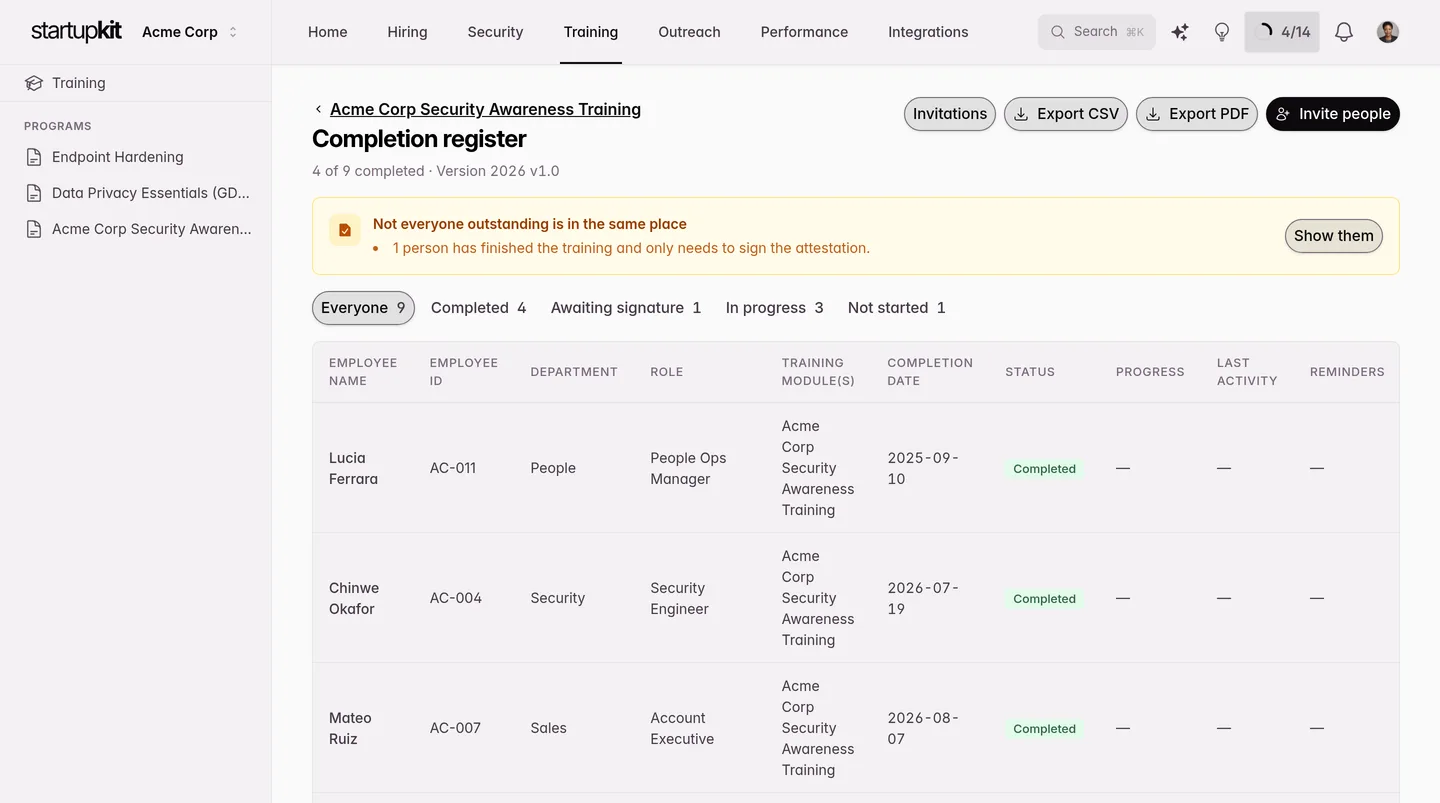This screenshot has height=803, width=1440.
Task: Click the People Ops Manager role cell
Action: [688, 468]
